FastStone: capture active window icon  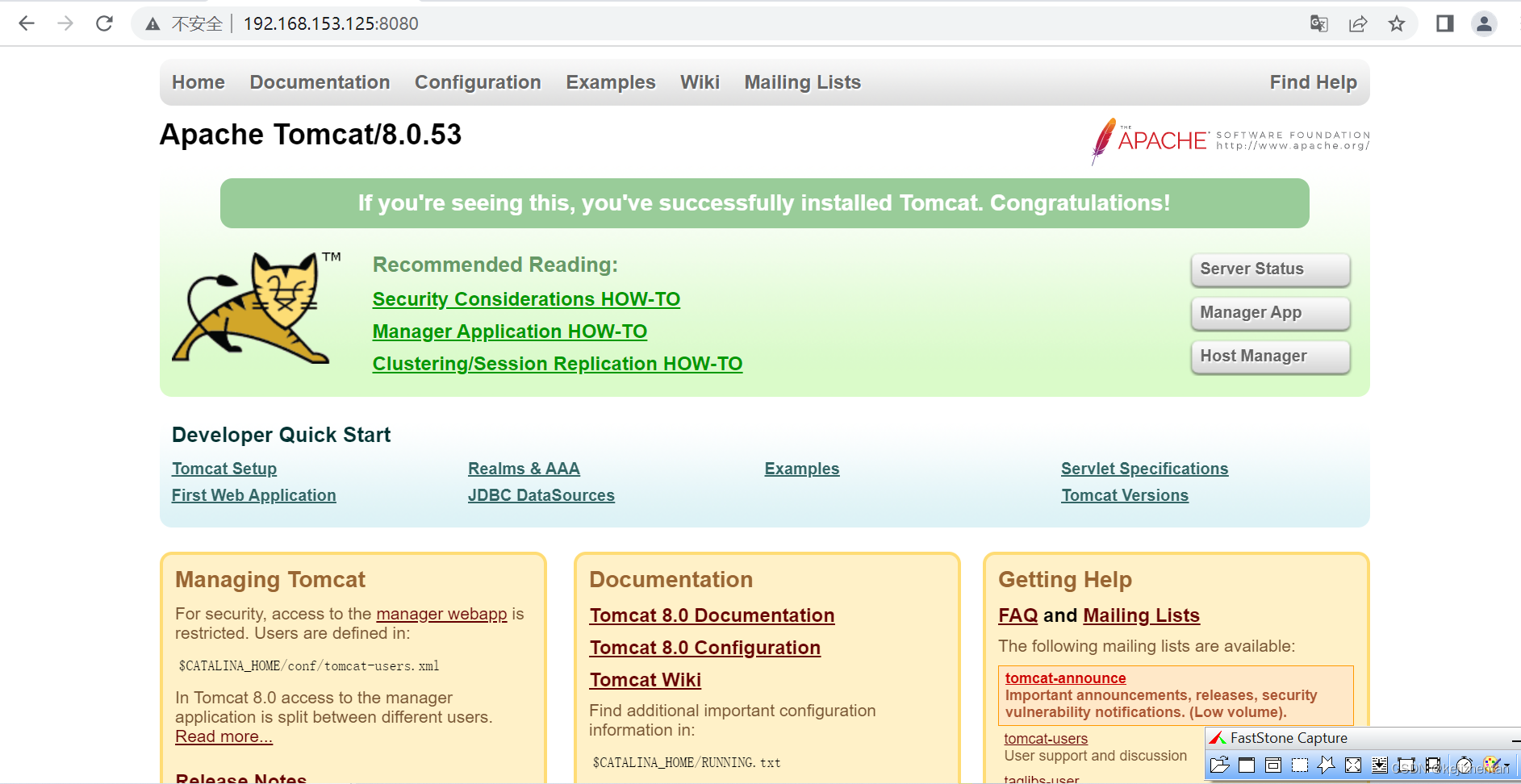click(1247, 765)
